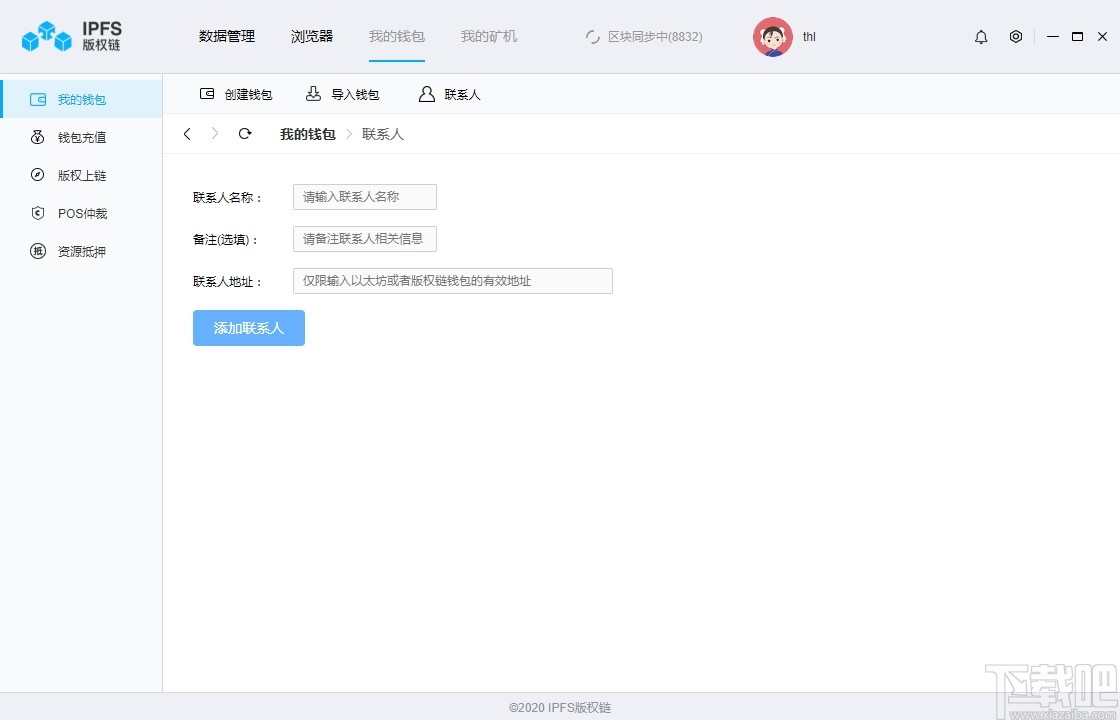Screen dimensions: 1120x720
Task: Refresh the page with the reload icon
Action: (x=245, y=133)
